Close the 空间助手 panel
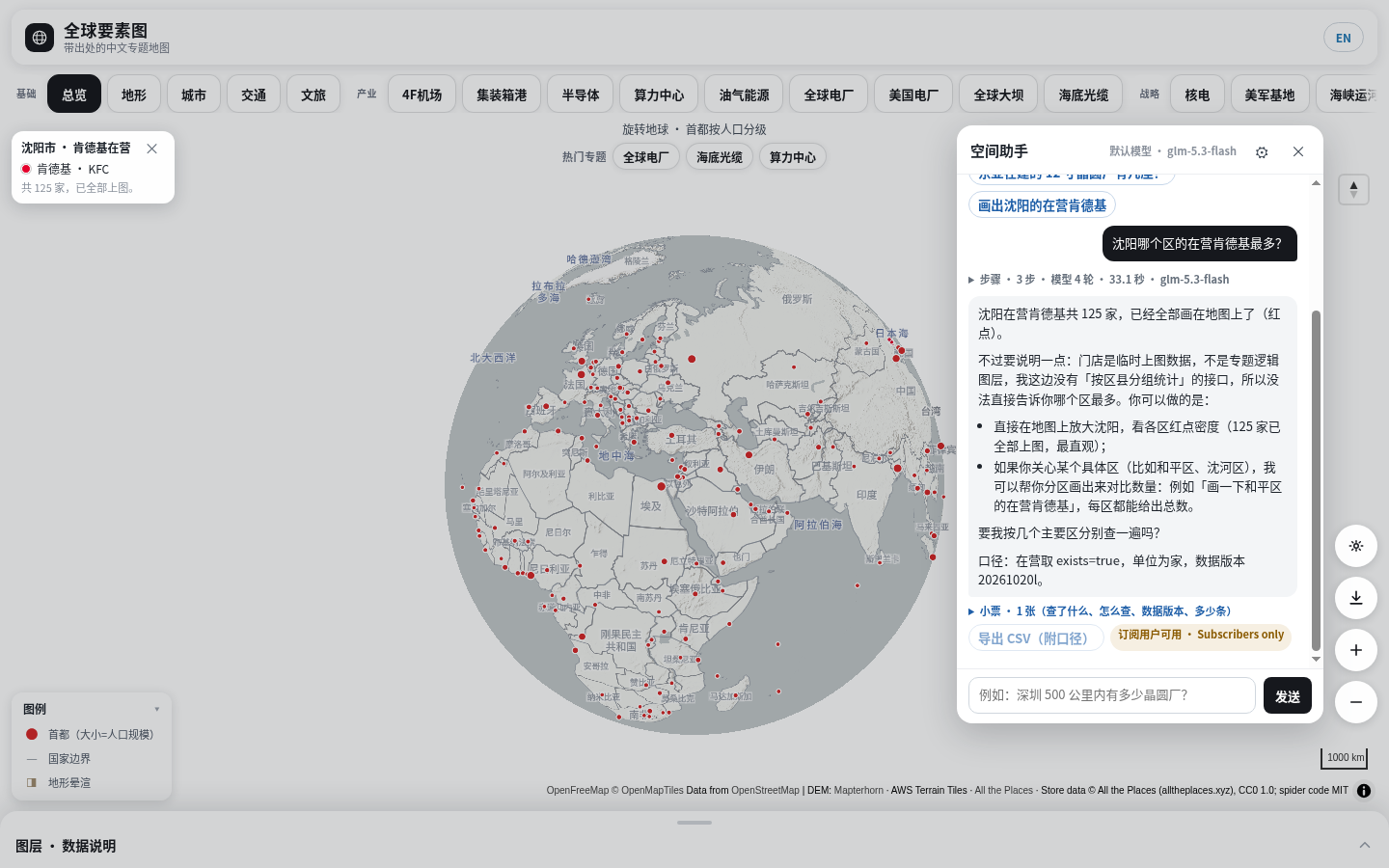Image resolution: width=1389 pixels, height=868 pixels. click(1298, 151)
